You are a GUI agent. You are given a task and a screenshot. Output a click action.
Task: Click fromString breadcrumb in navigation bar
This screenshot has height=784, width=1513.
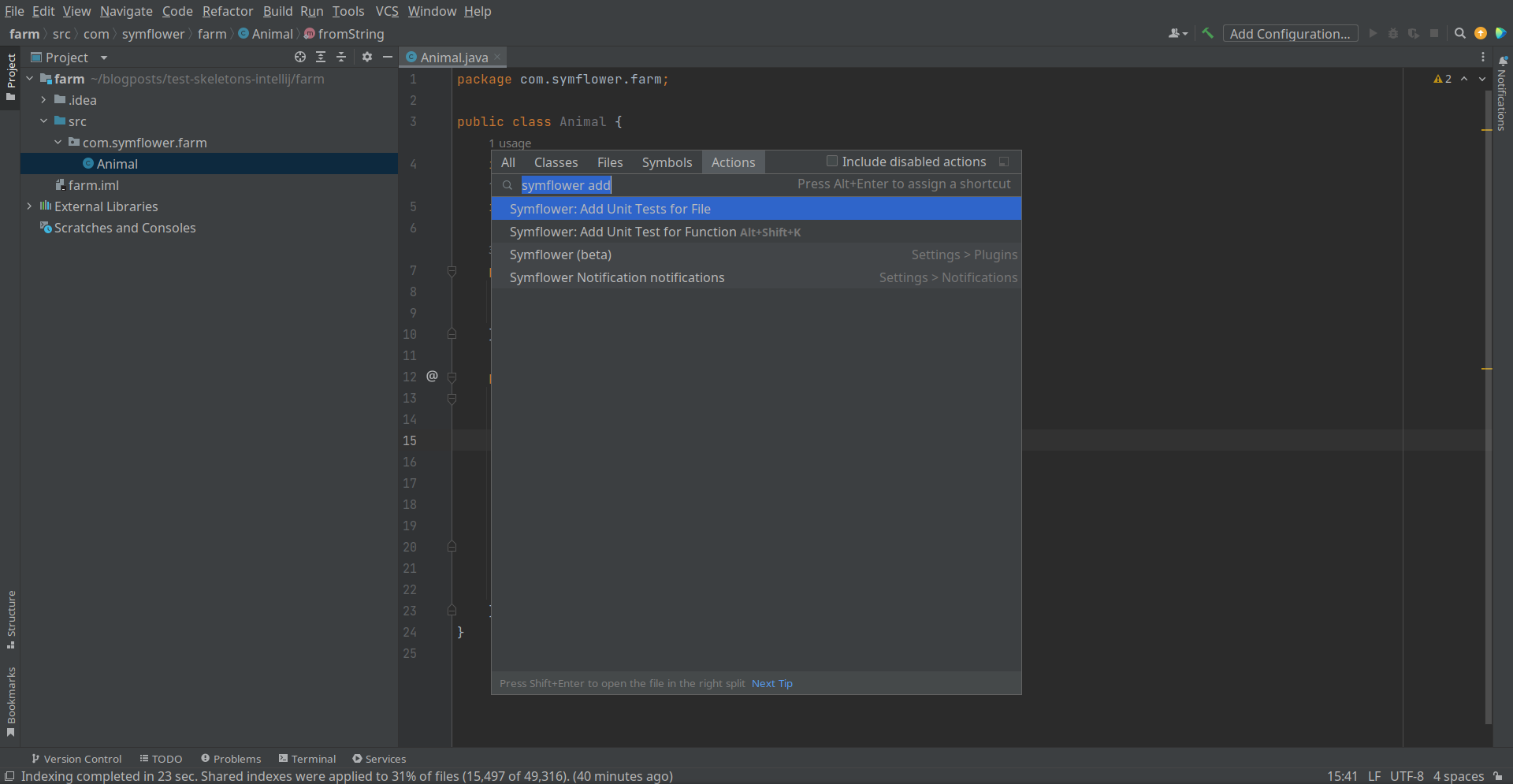(x=344, y=34)
